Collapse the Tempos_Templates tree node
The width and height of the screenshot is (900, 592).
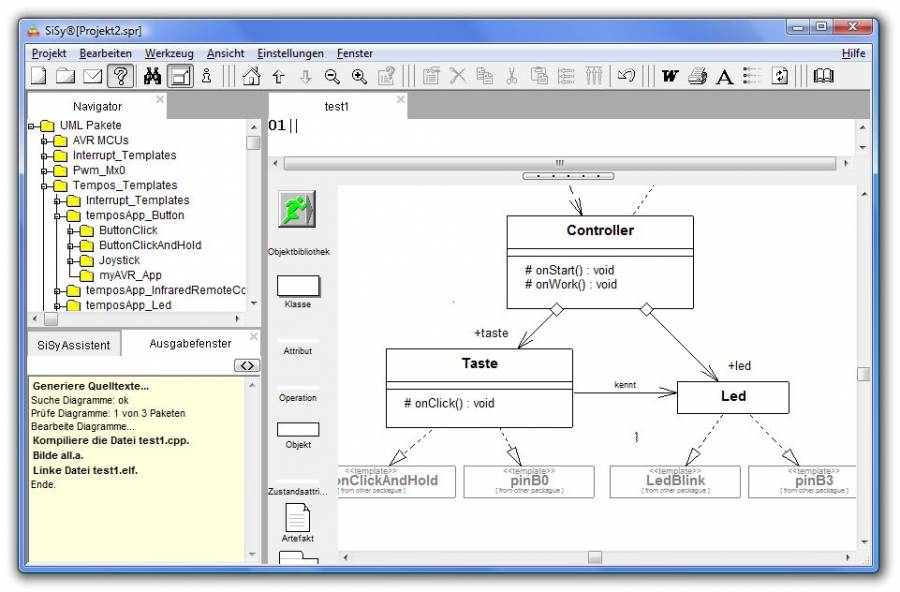pos(45,186)
